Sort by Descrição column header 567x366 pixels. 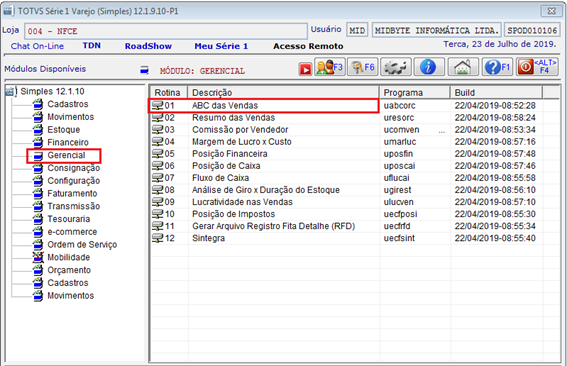[284, 93]
